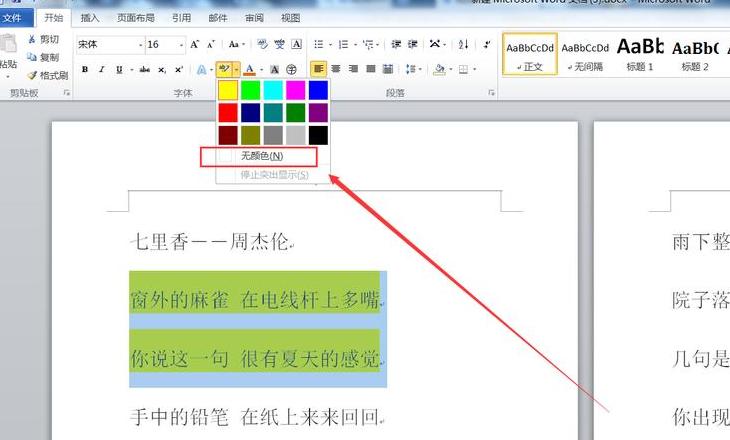This screenshot has height=440, width=730.
Task: Toggle Italic formatting
Action: click(x=101, y=69)
